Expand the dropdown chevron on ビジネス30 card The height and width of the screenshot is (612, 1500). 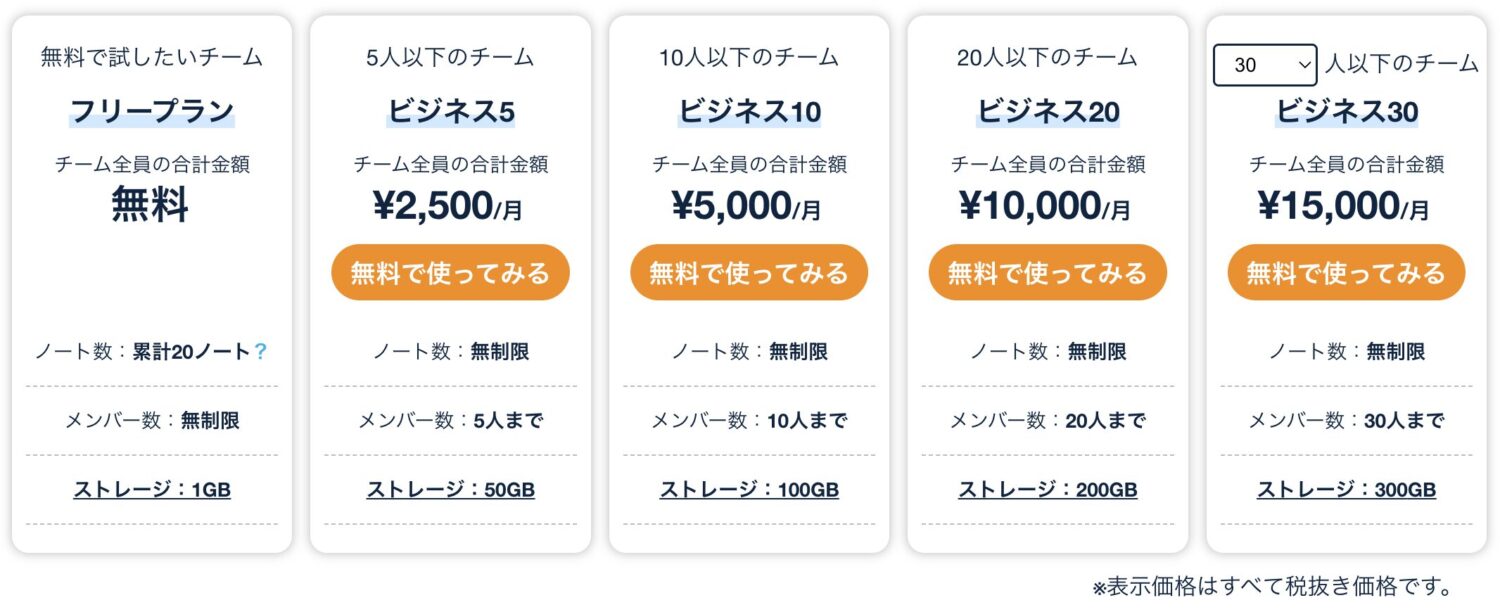(x=1304, y=64)
